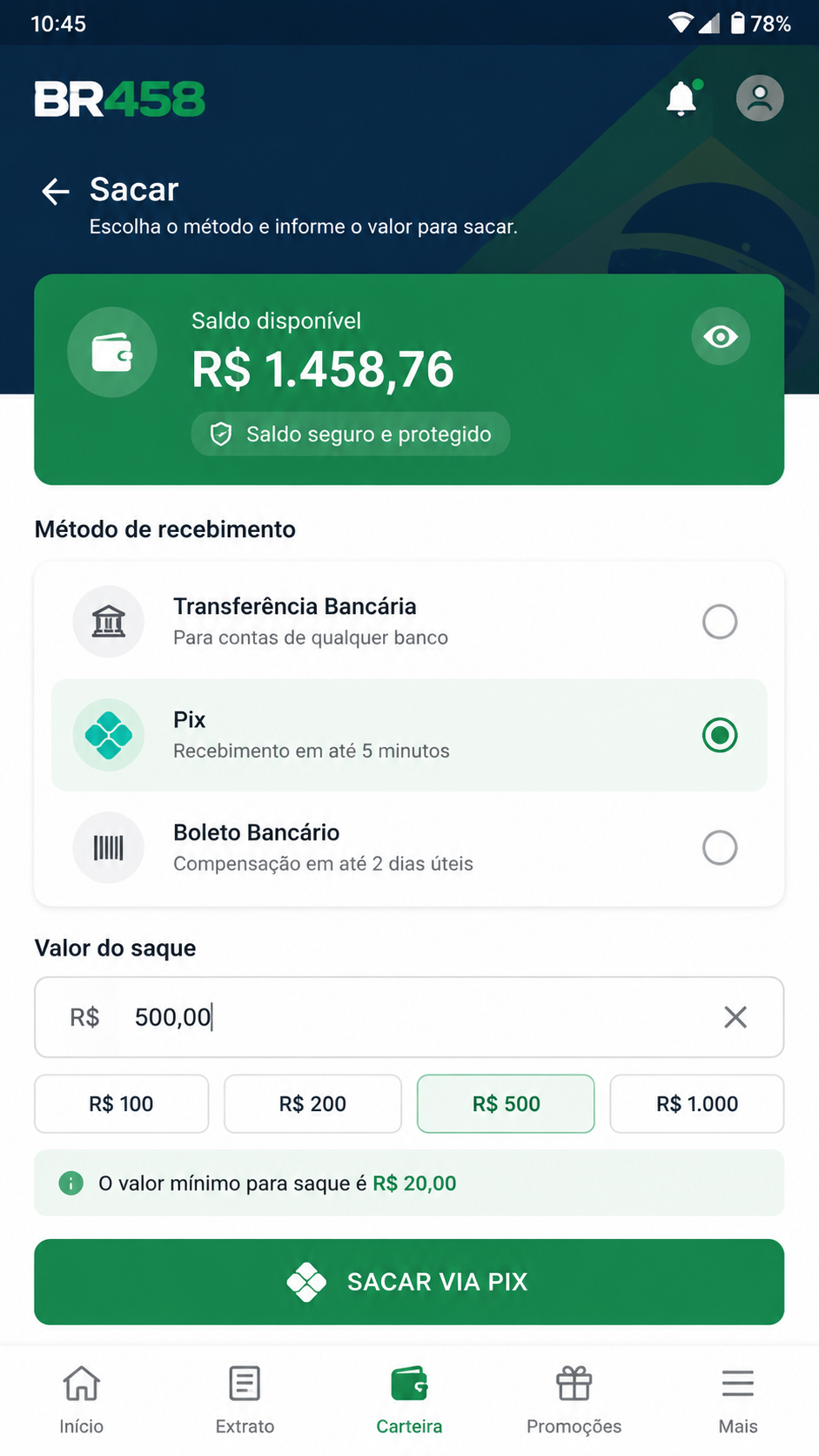Focus the withdrawal amount input field

tap(409, 1017)
